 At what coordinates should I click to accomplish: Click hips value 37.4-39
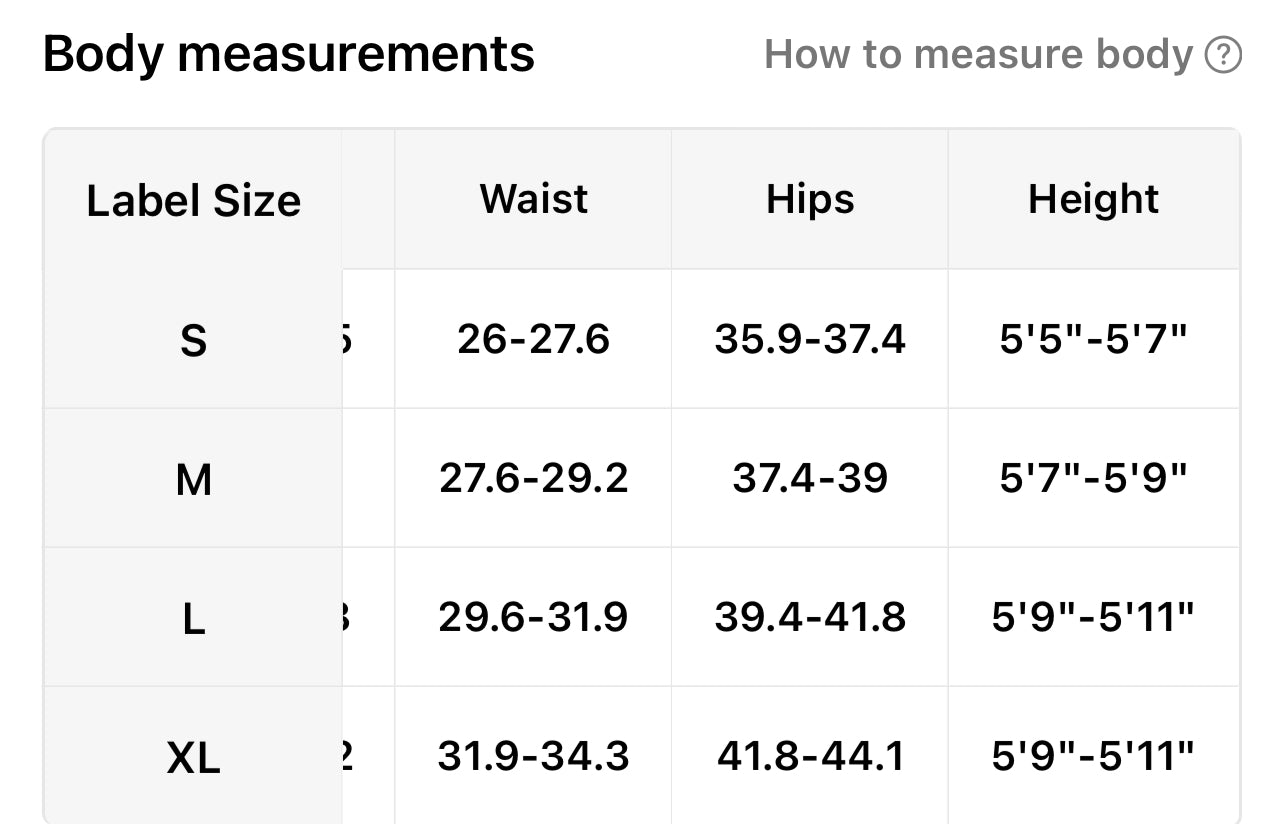[810, 478]
